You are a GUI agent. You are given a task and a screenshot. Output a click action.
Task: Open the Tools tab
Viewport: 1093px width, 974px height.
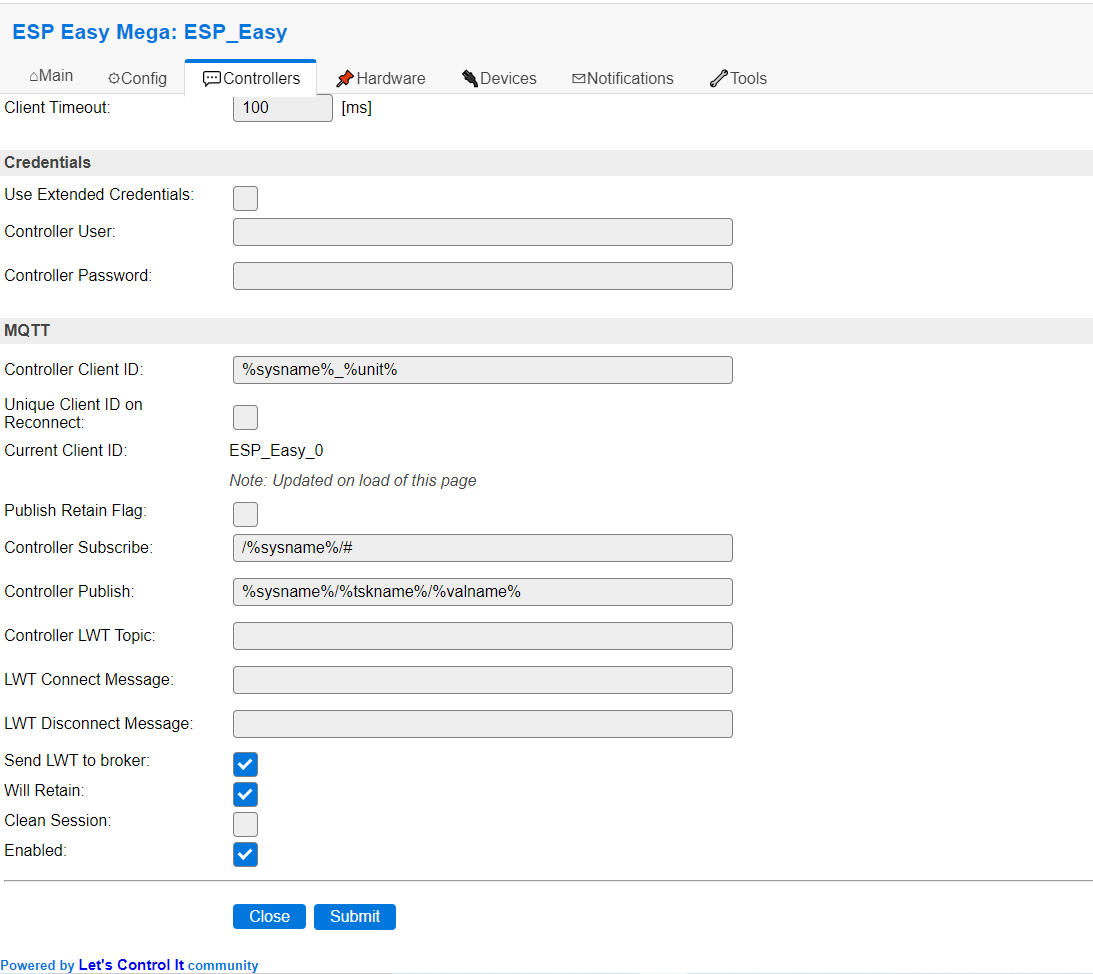738,78
